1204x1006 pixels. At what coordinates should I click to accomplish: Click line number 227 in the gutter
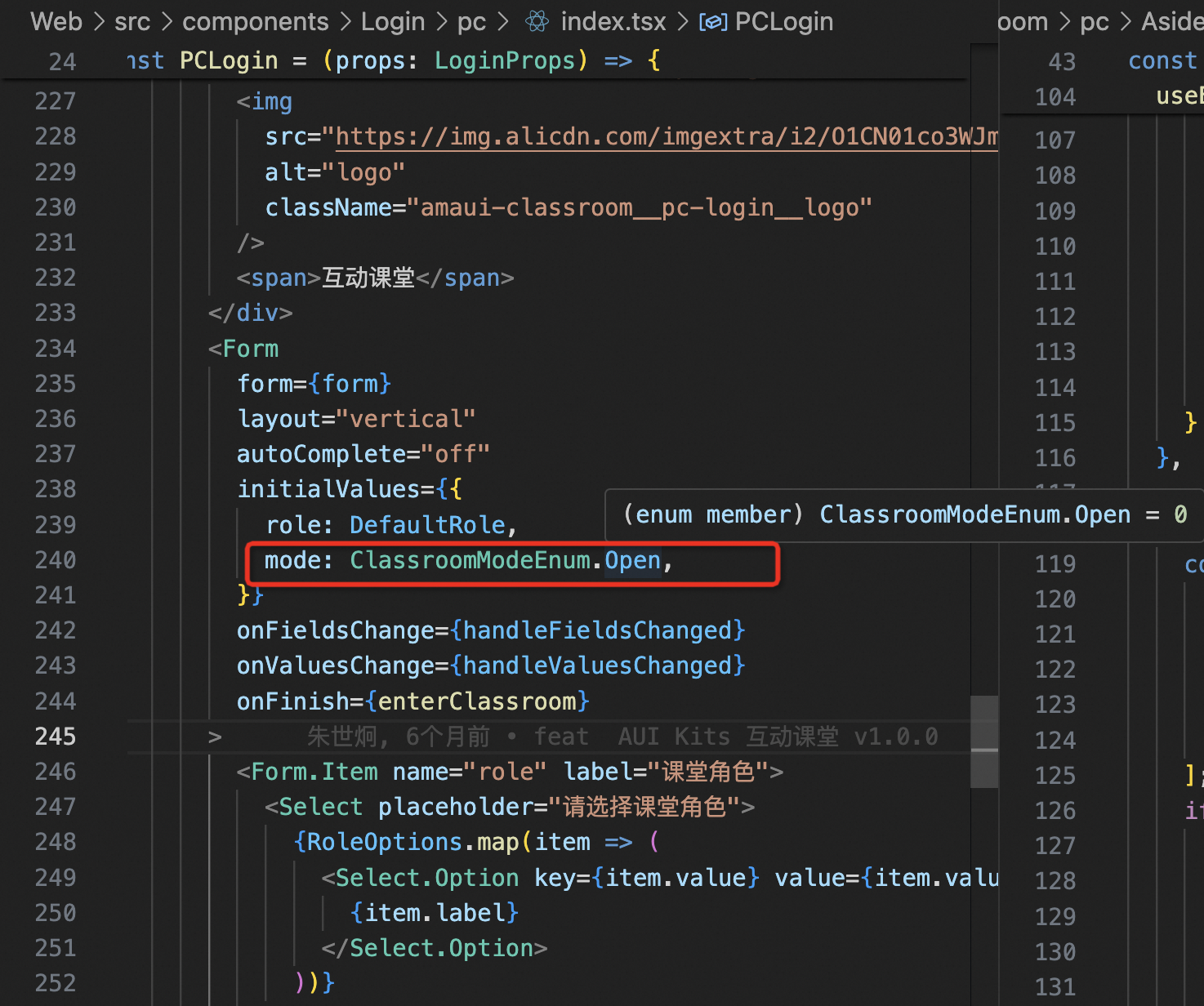pyautogui.click(x=56, y=101)
